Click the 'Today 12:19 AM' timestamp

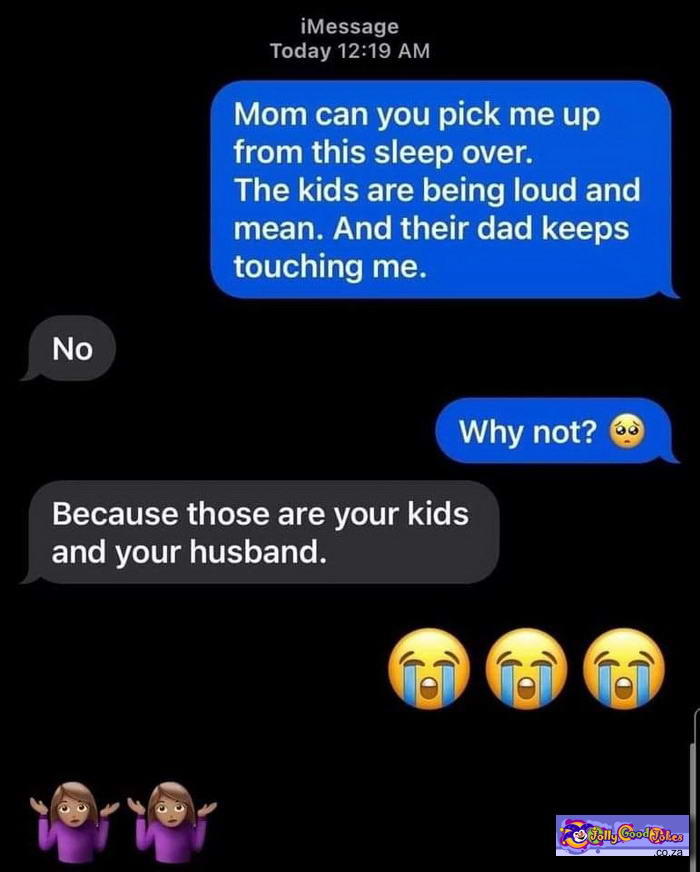click(350, 51)
